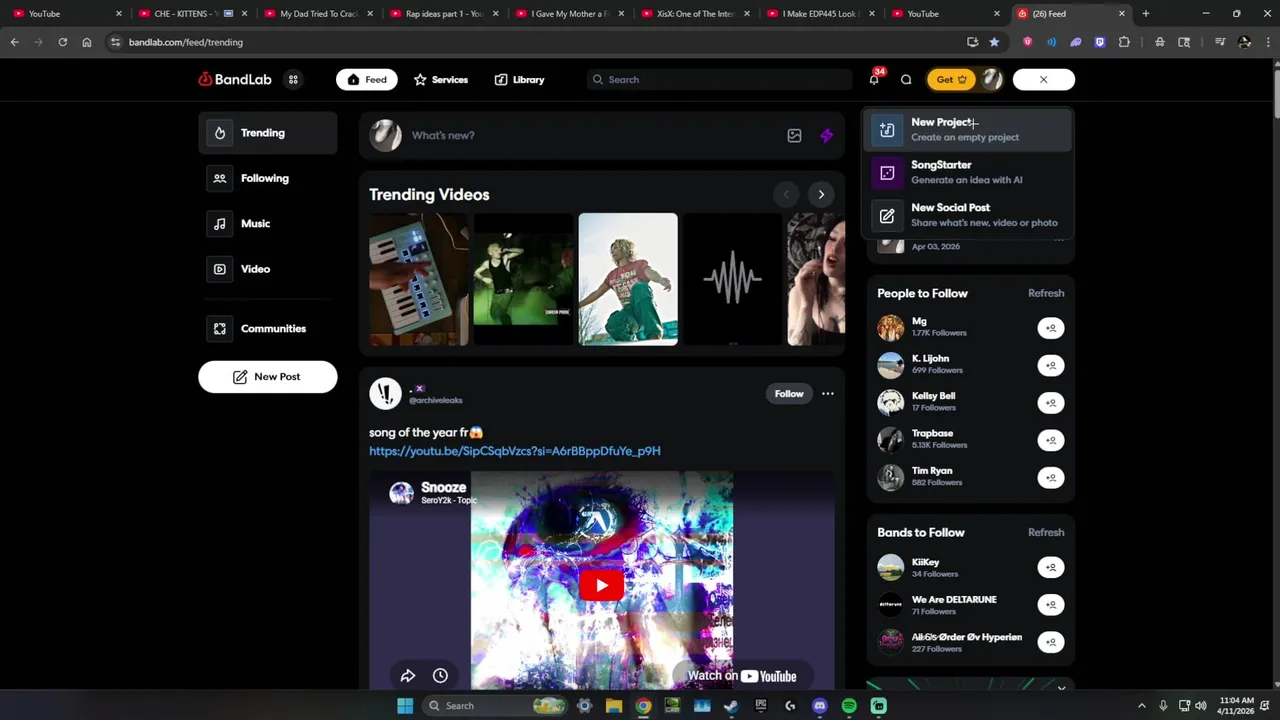
Task: Open the Library tab
Action: 519,80
